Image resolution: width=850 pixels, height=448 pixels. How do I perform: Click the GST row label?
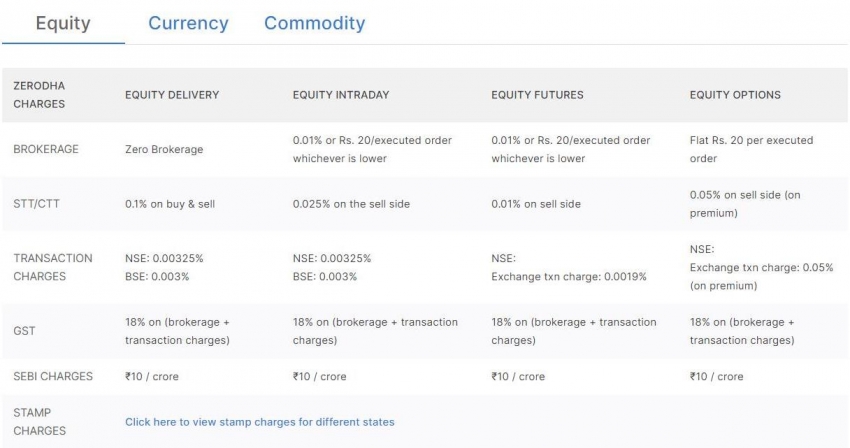(x=24, y=331)
